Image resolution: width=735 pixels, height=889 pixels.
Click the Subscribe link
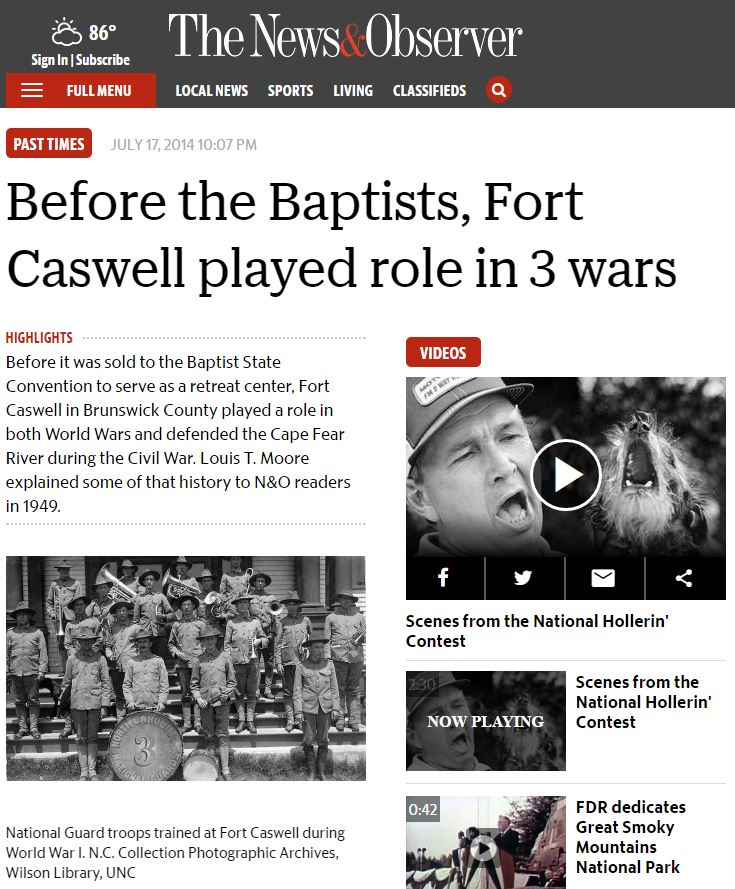[x=103, y=60]
